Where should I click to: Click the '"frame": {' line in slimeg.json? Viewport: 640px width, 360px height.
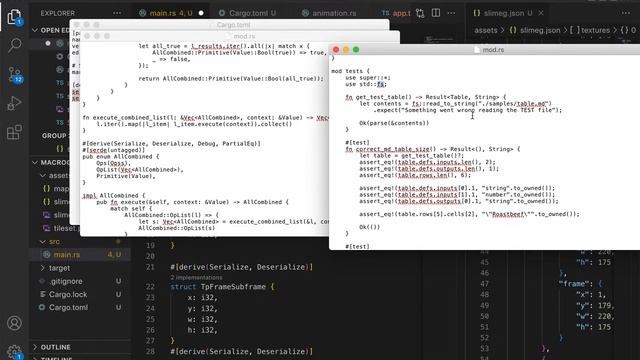point(580,284)
